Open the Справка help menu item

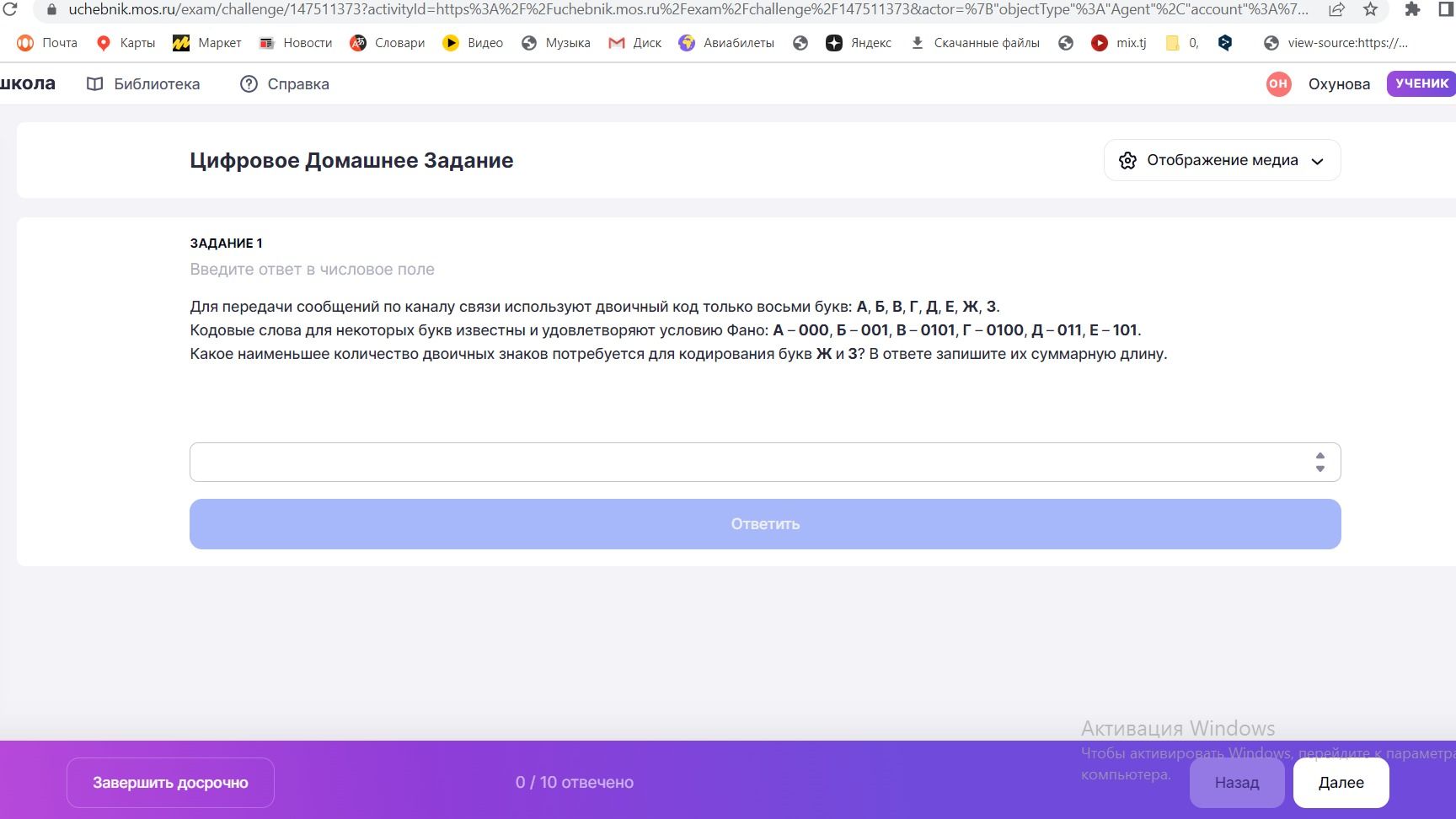point(285,84)
